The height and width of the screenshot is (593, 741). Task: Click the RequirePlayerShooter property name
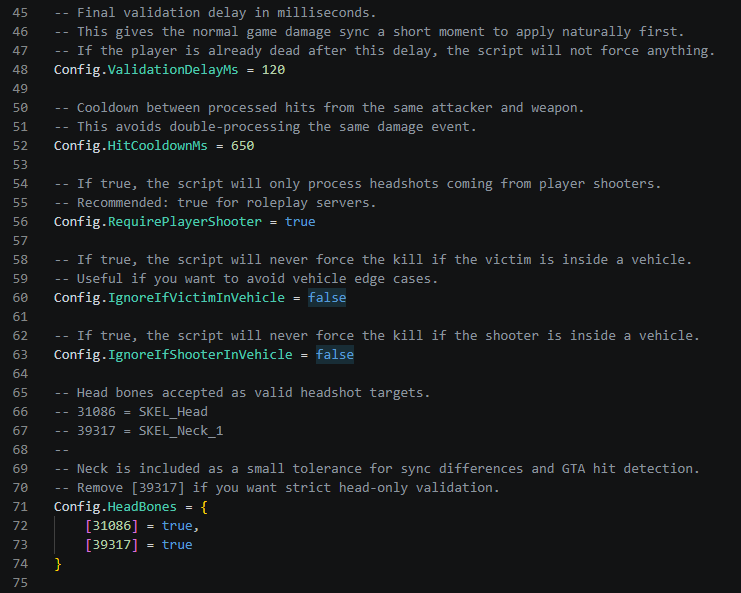tap(185, 222)
